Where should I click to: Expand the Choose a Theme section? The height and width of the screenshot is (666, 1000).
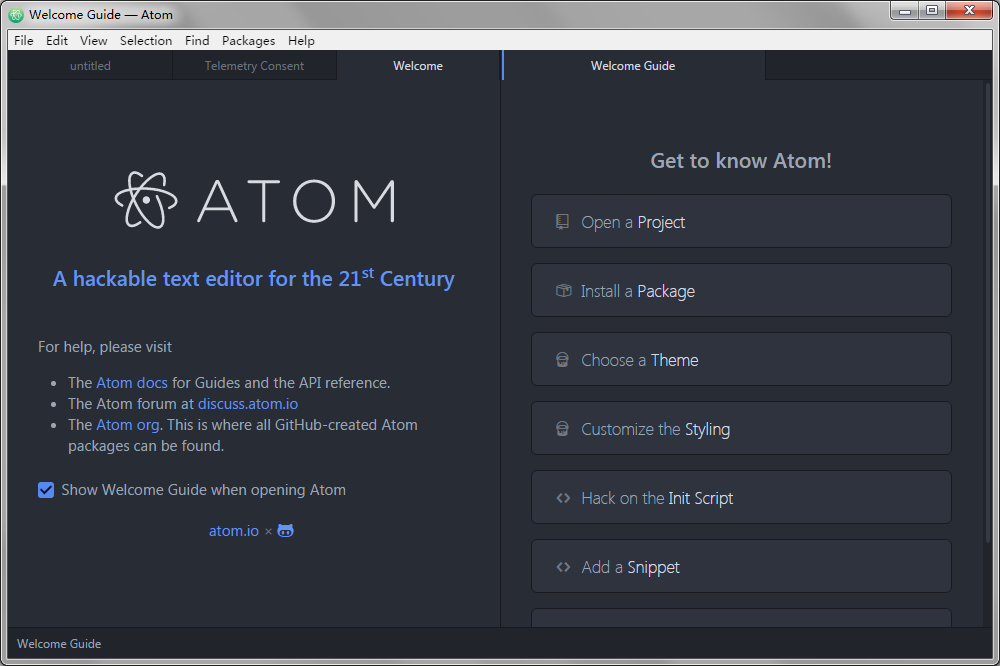(740, 360)
